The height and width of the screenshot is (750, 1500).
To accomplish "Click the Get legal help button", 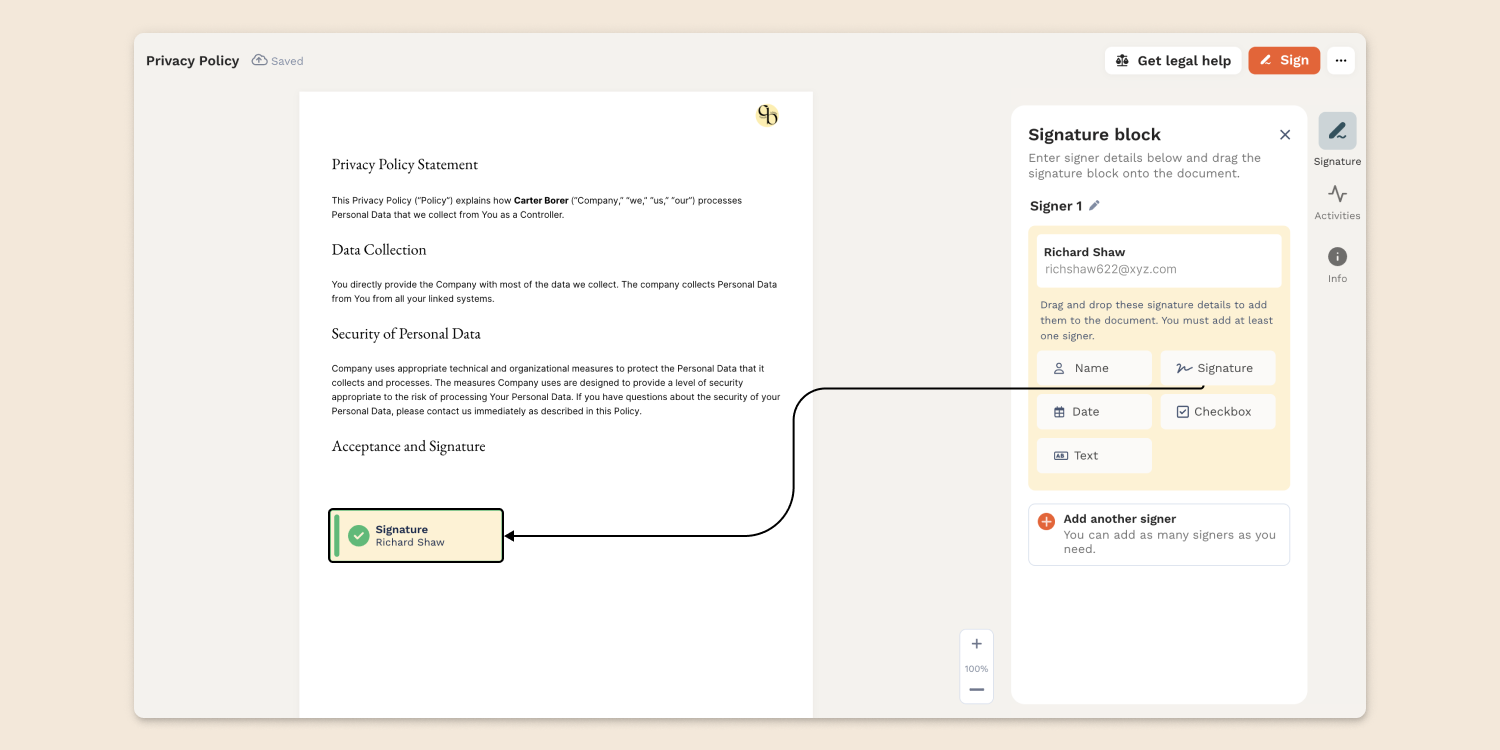I will coord(1173,61).
